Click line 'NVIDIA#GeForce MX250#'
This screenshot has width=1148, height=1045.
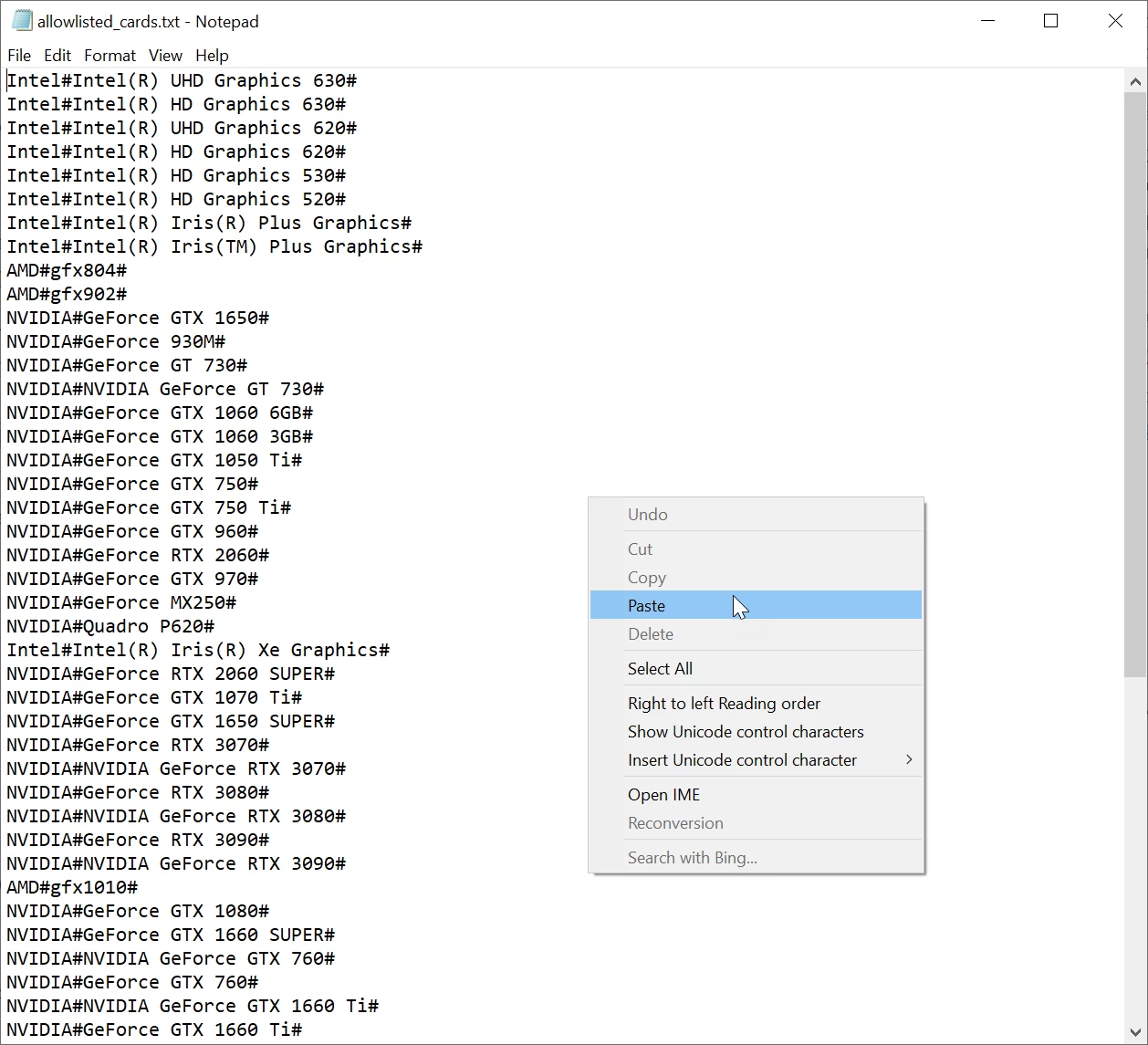pos(121,602)
